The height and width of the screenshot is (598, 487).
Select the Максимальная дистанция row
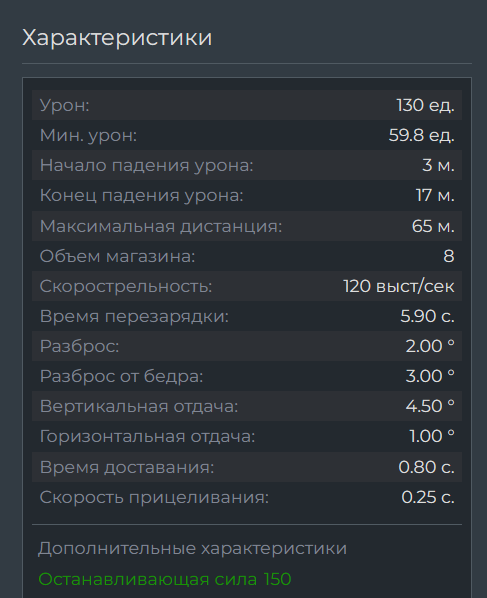point(247,226)
